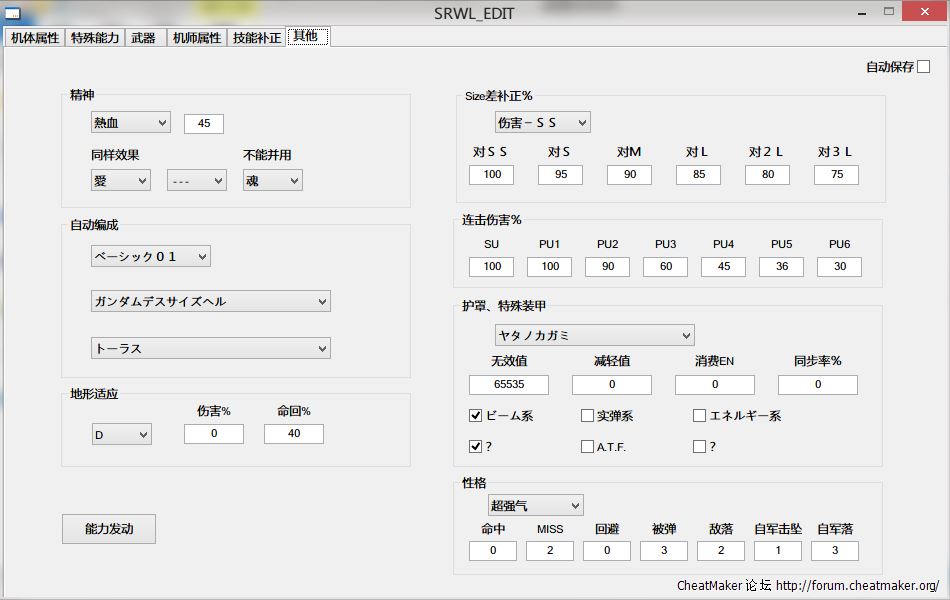Expand the ガンダムデスサイズヘル dropdown
The height and width of the screenshot is (600, 950).
pos(210,301)
